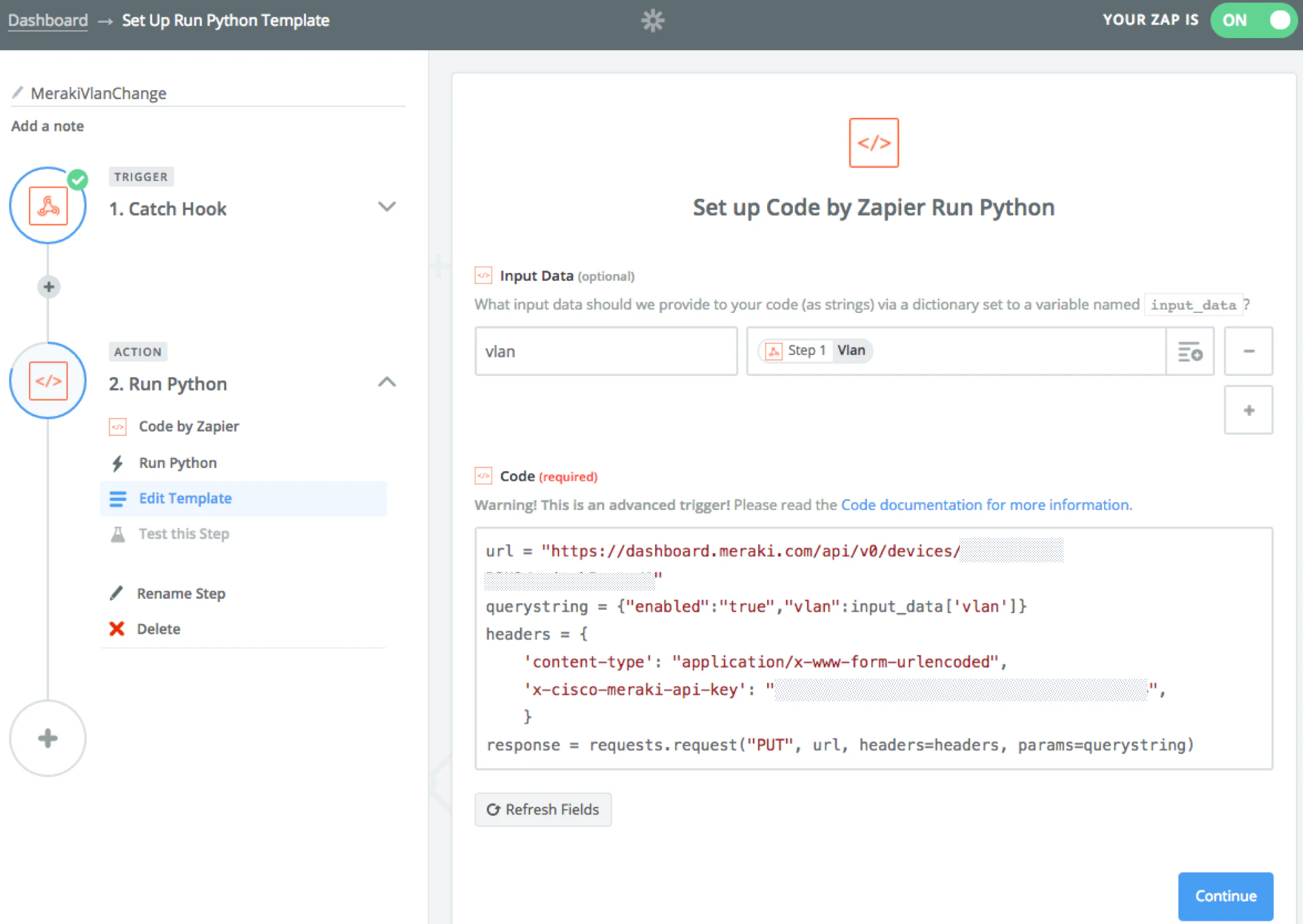Screen dimensions: 1303x924
Task: Open the Code documentation link
Action: tap(986, 505)
